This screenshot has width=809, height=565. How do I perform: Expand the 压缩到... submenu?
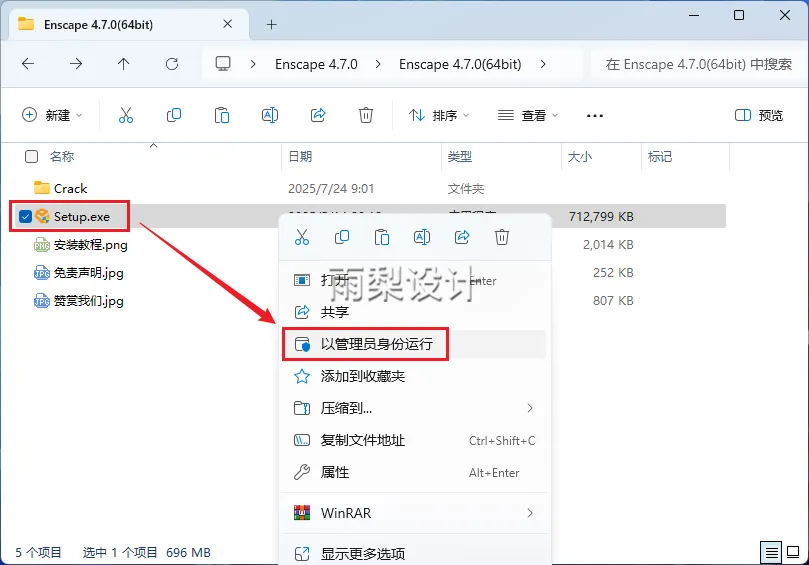coord(530,408)
